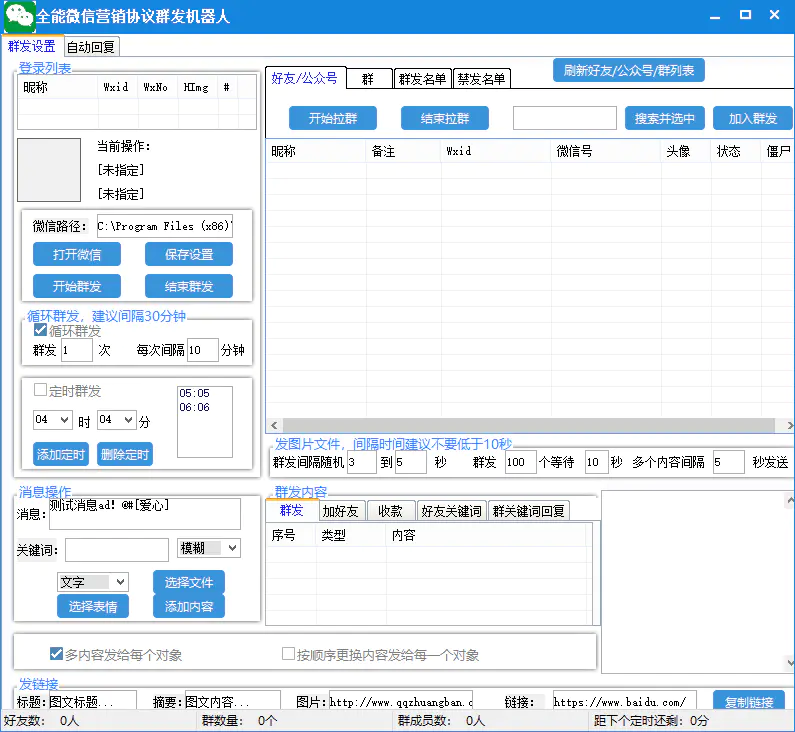The width and height of the screenshot is (795, 732).
Task: Check 按顺序更换内容发给每一个对象 option
Action: pyautogui.click(x=289, y=655)
